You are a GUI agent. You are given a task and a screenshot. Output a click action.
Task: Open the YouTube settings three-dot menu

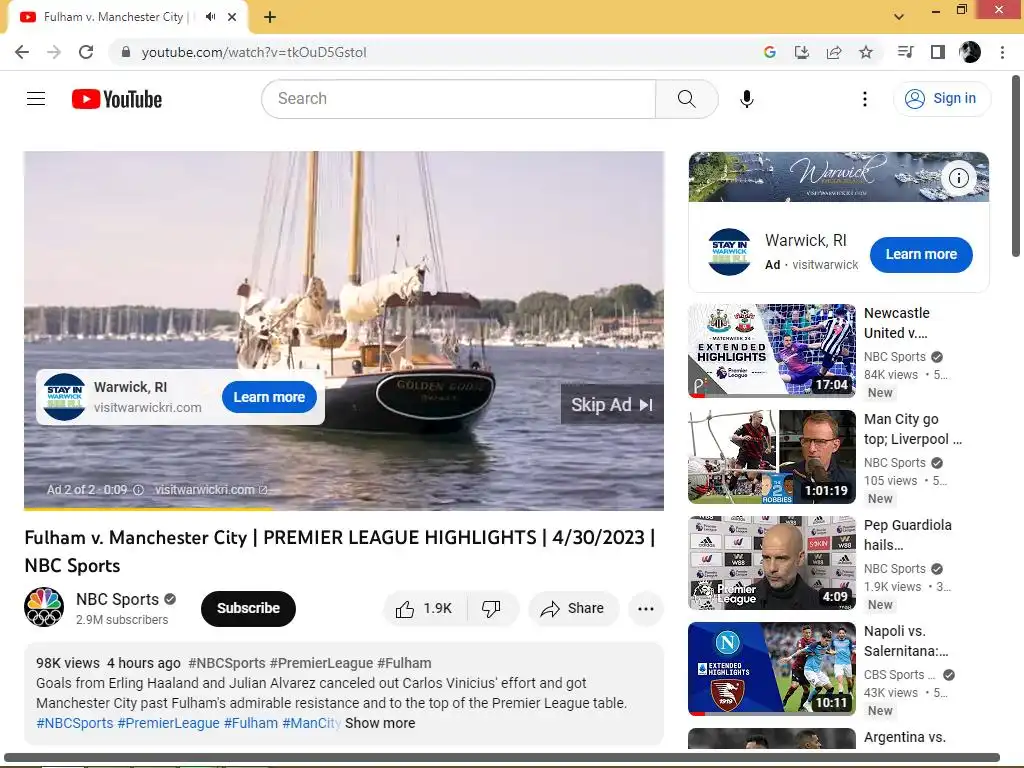point(865,99)
